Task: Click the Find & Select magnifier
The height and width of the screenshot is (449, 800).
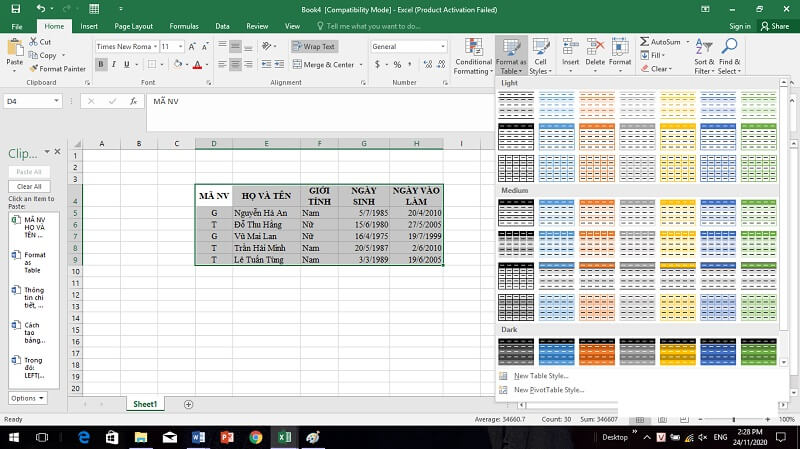Action: pos(729,56)
